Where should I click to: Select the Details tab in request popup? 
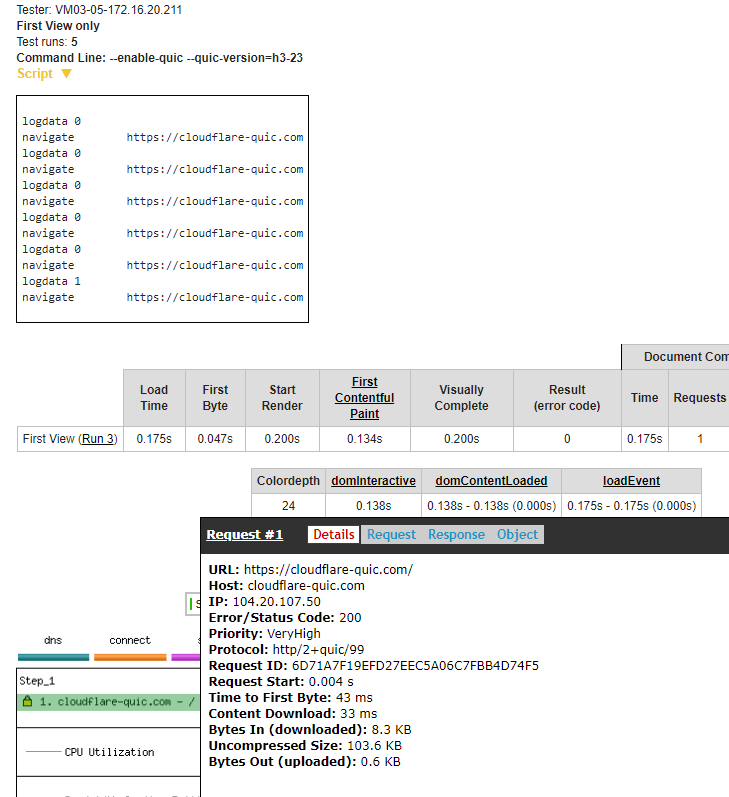pos(333,535)
